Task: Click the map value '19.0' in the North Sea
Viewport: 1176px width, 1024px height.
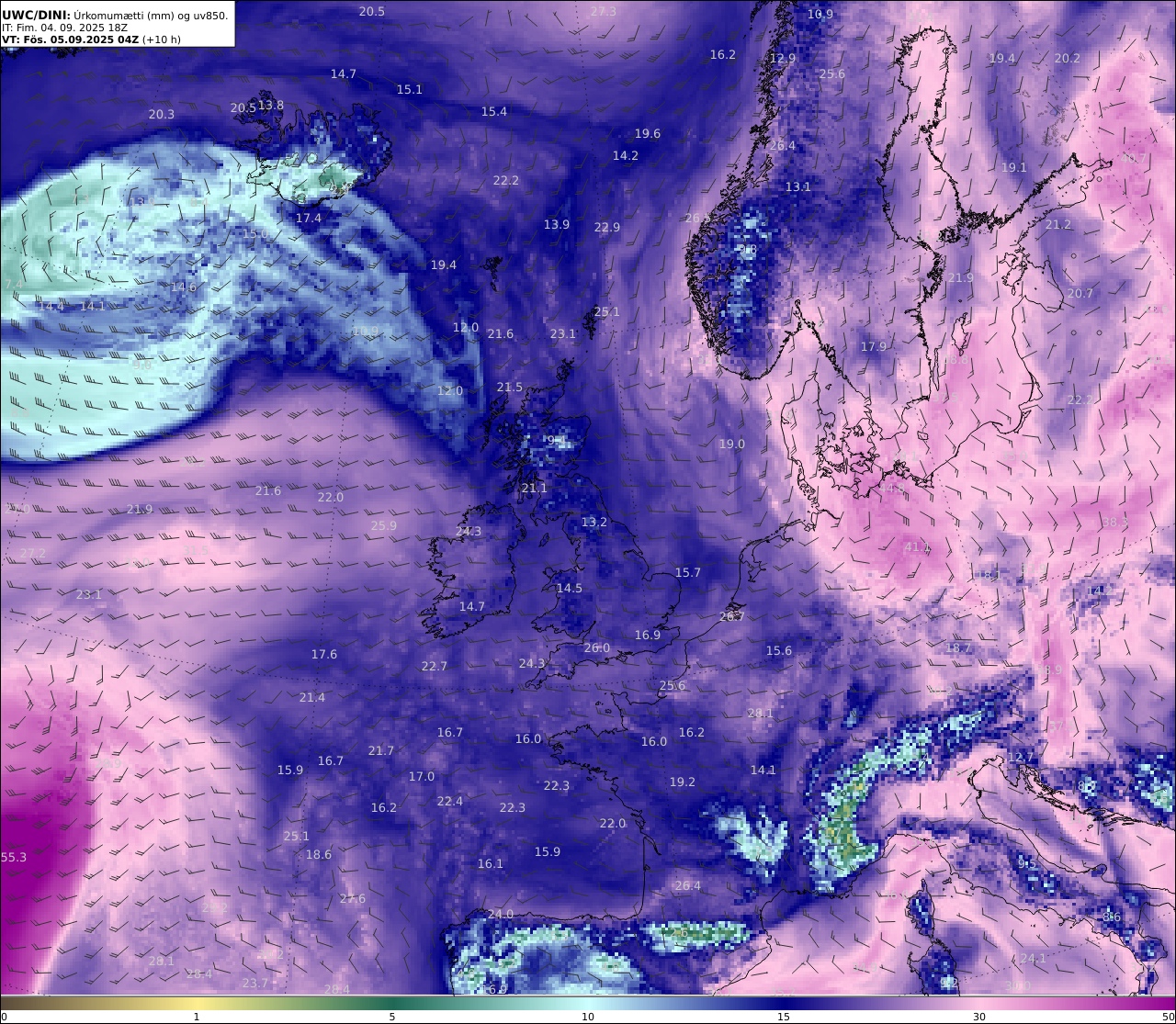Action: [x=732, y=444]
